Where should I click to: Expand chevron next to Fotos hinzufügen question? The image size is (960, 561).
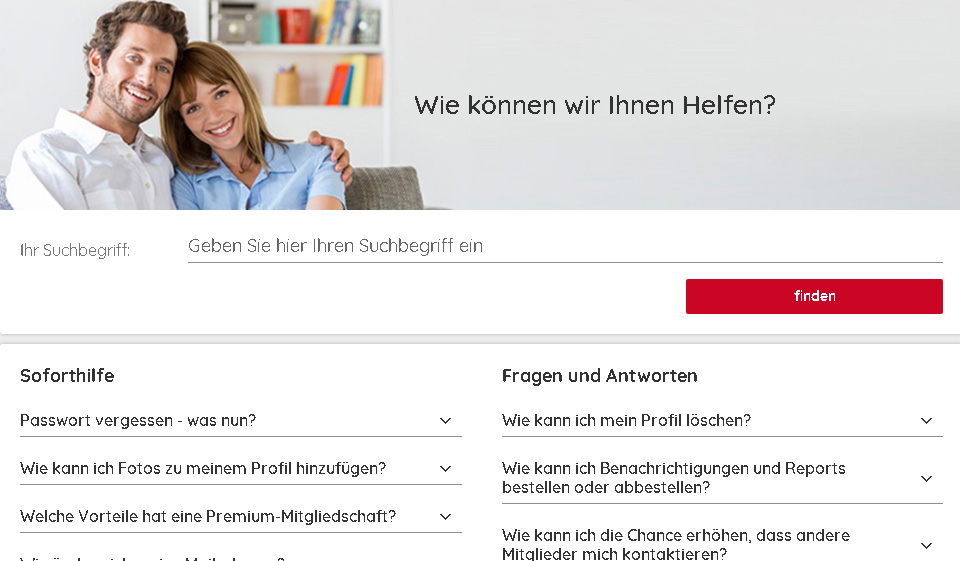click(x=445, y=469)
